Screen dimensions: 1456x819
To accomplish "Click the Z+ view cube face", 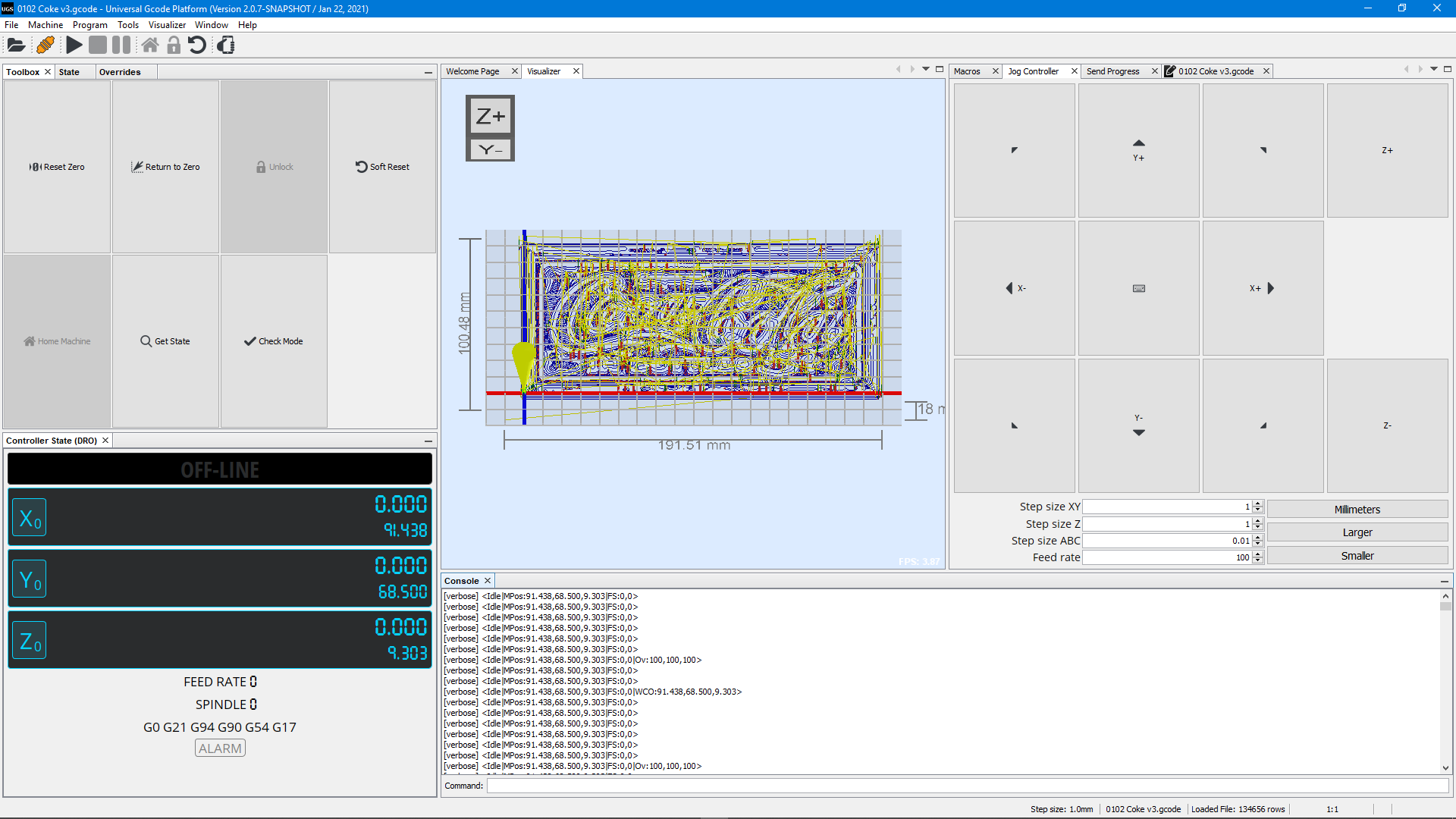I will coord(490,117).
